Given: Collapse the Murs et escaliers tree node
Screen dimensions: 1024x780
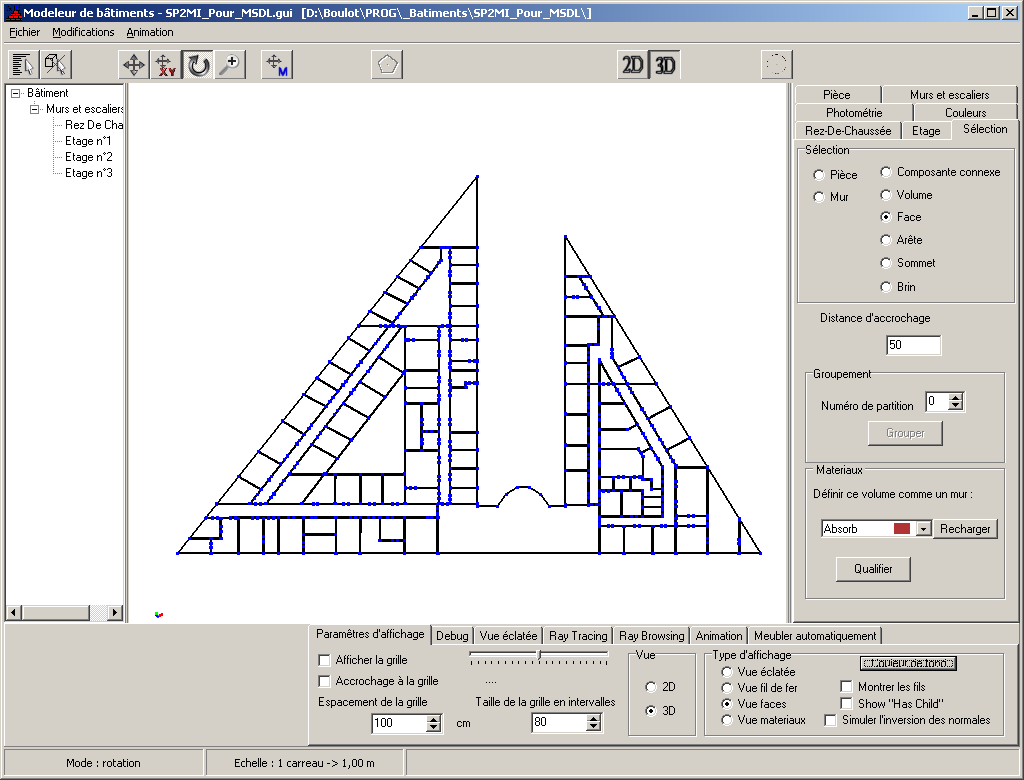Looking at the screenshot, I should coord(35,109).
